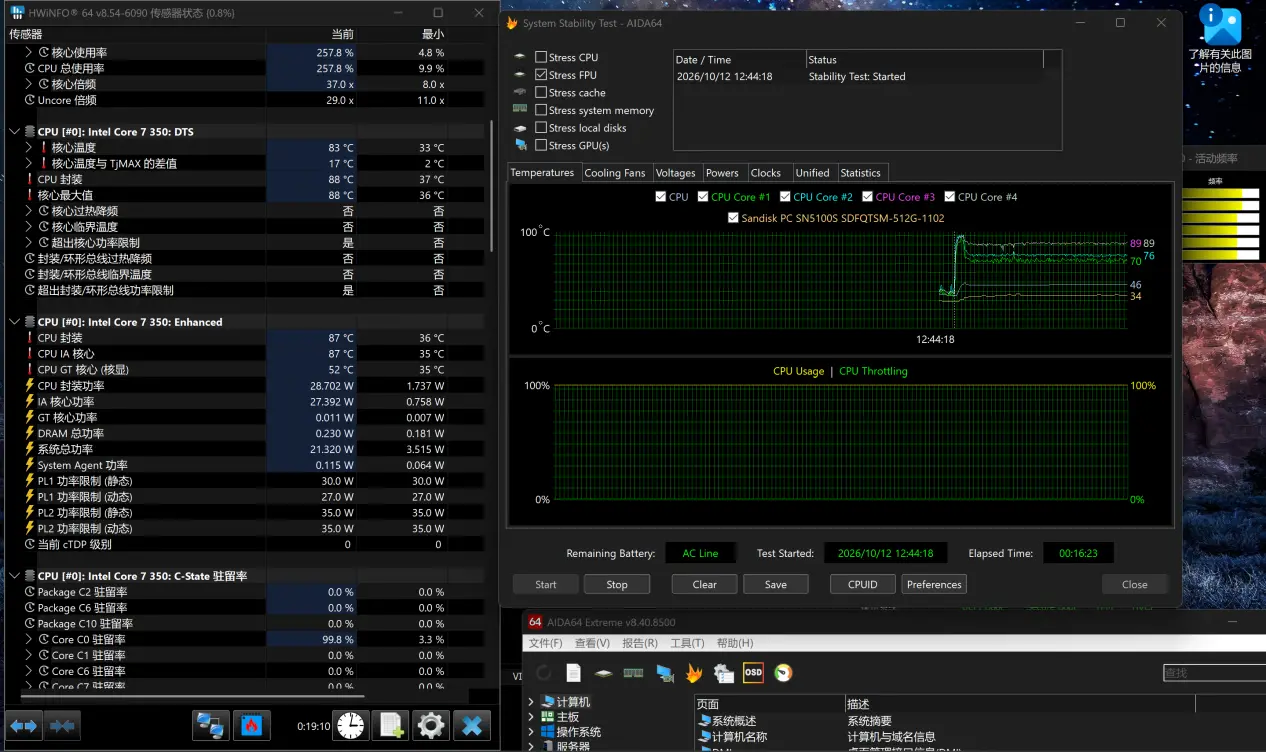Open the CPUID button
This screenshot has height=752, width=1266.
pyautogui.click(x=863, y=585)
